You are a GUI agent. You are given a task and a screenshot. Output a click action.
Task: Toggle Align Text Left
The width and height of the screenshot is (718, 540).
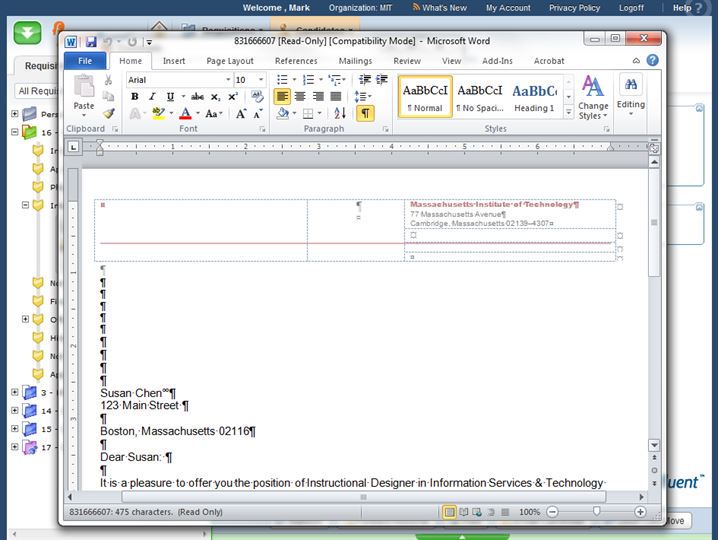[282, 97]
